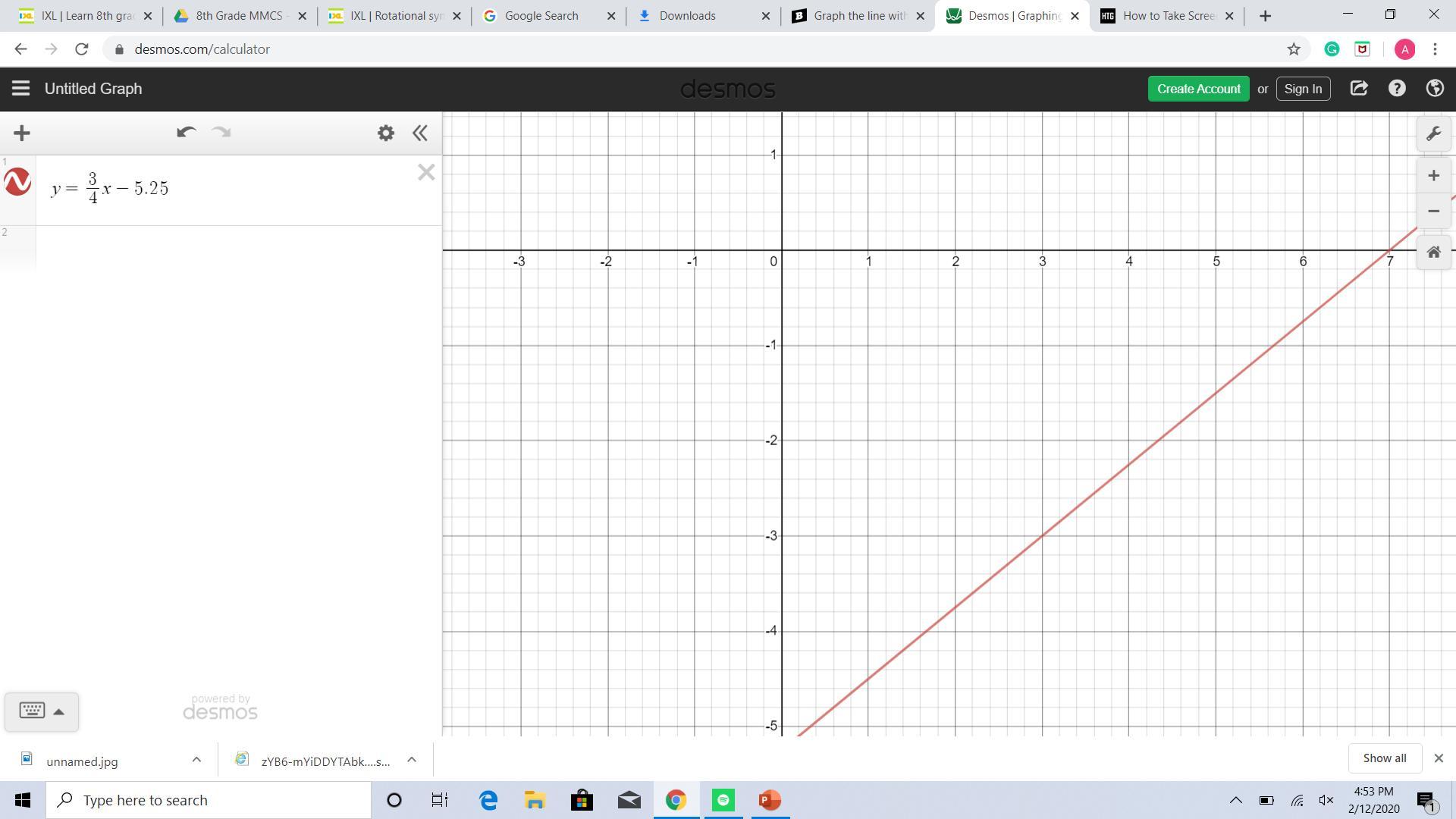The width and height of the screenshot is (1456, 819).
Task: Click the Sign In button
Action: point(1303,89)
